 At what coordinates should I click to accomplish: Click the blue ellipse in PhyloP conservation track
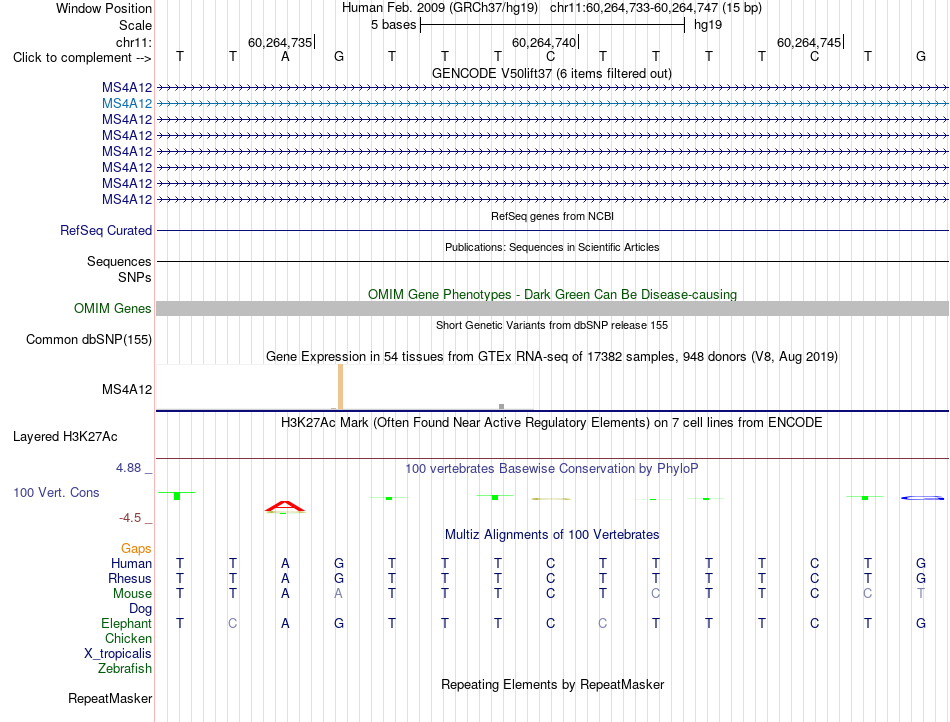click(923, 498)
